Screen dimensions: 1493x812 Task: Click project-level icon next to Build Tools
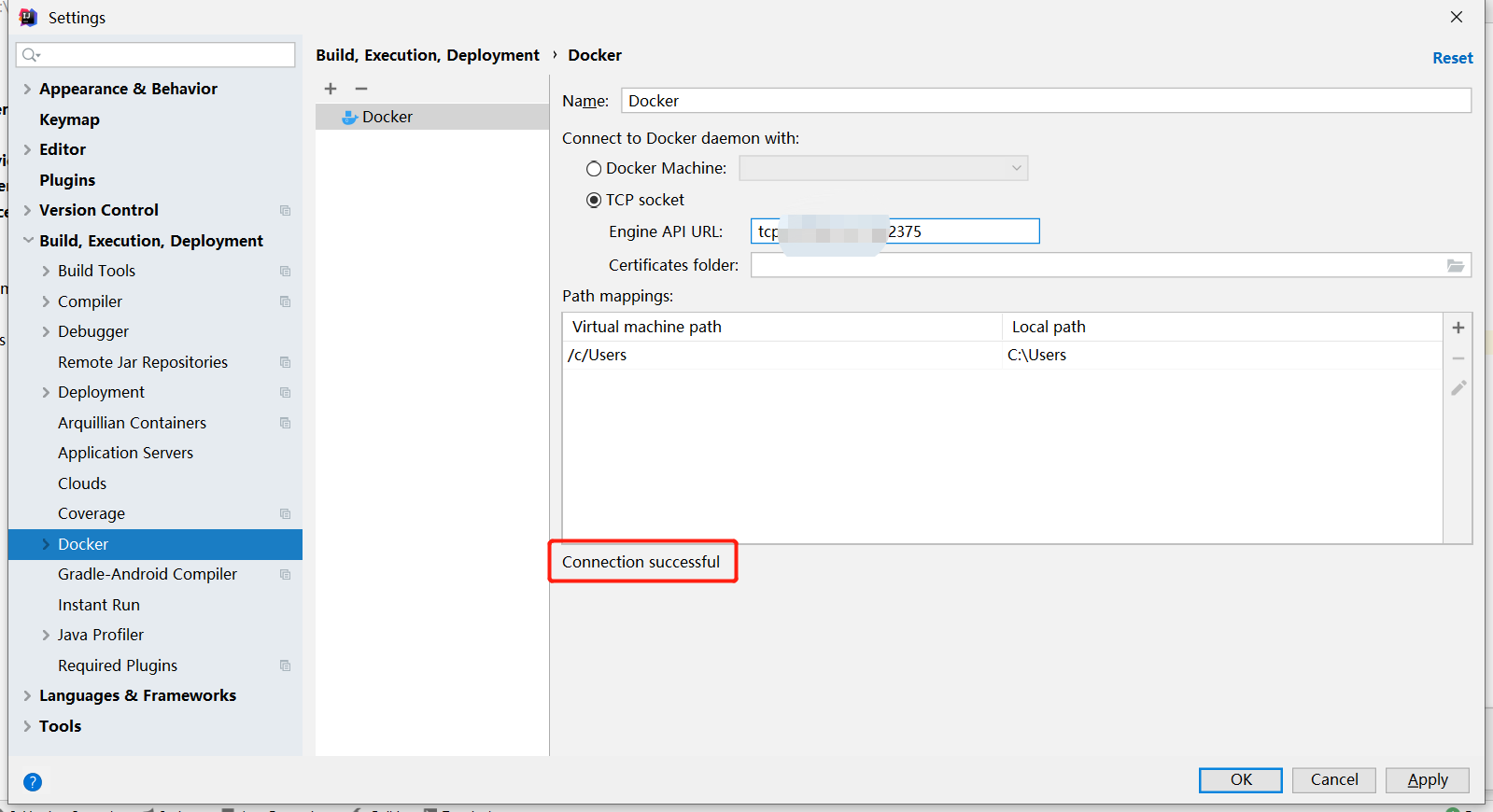(x=286, y=272)
